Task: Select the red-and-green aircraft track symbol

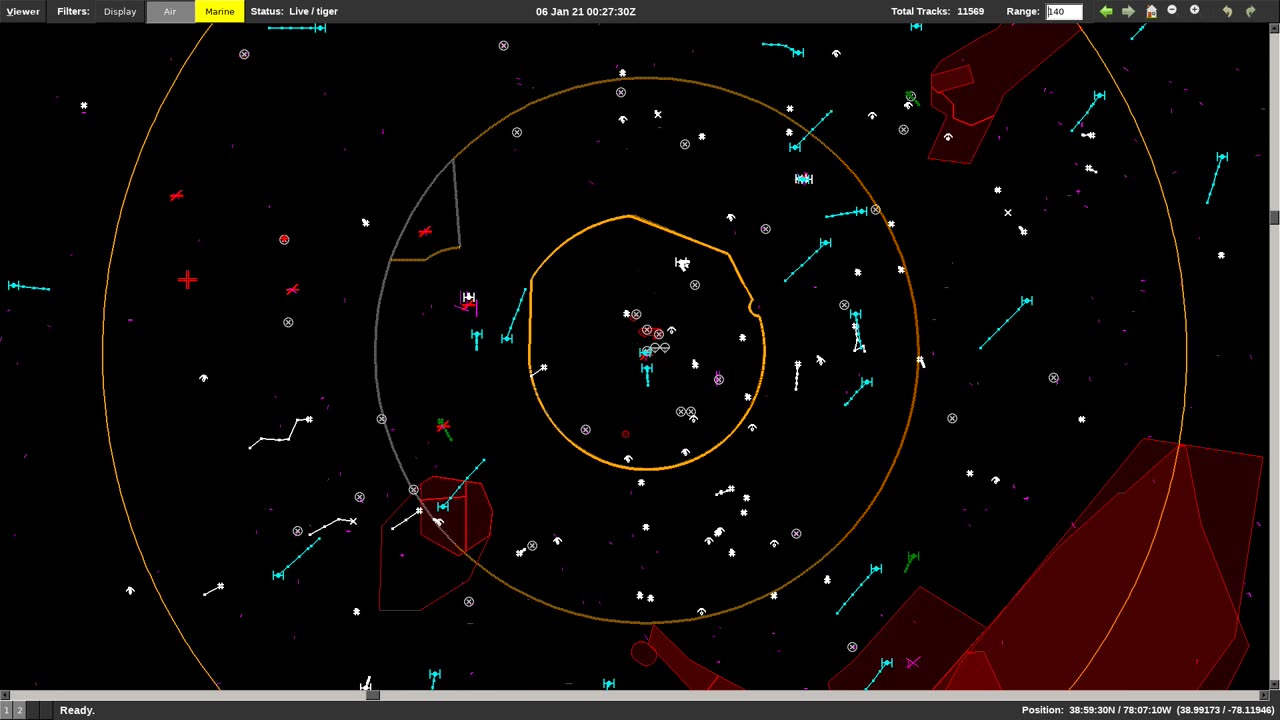Action: tap(443, 427)
